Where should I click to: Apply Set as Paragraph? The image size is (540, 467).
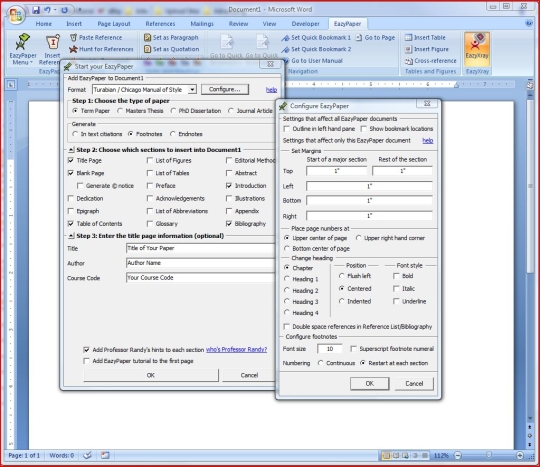pyautogui.click(x=171, y=38)
